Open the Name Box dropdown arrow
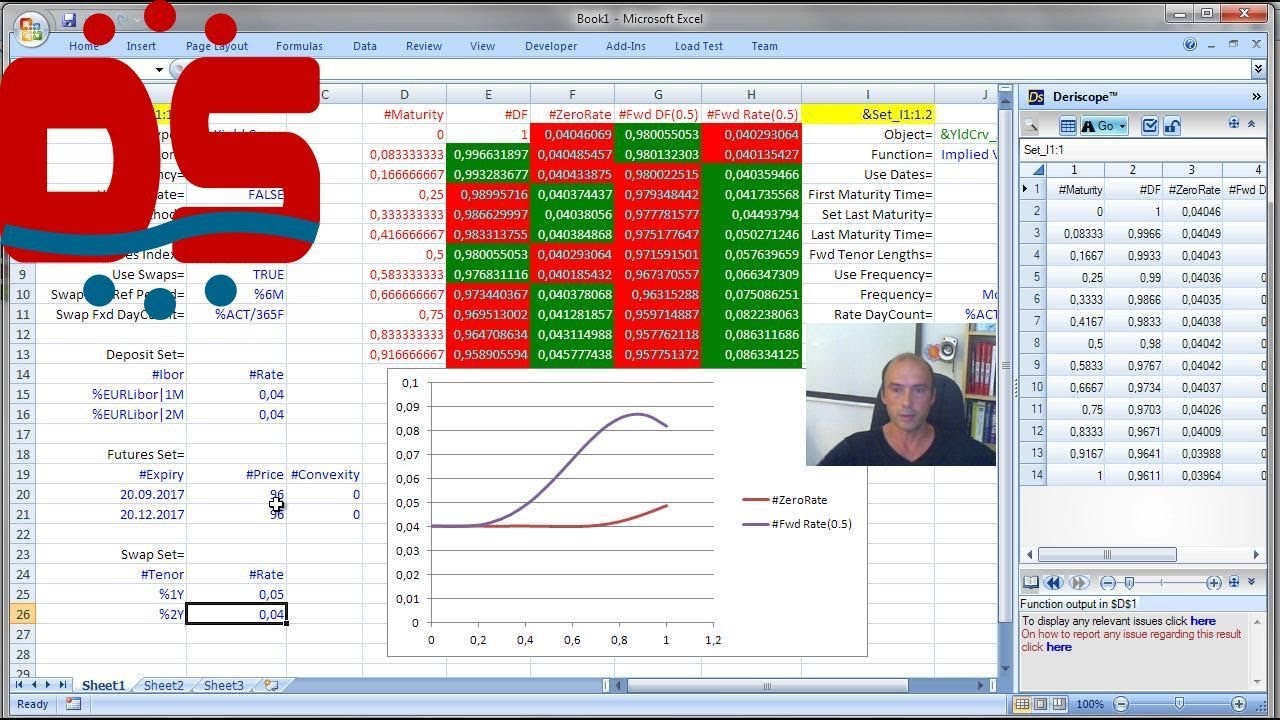Screen dimensions: 1280x720 (159, 70)
